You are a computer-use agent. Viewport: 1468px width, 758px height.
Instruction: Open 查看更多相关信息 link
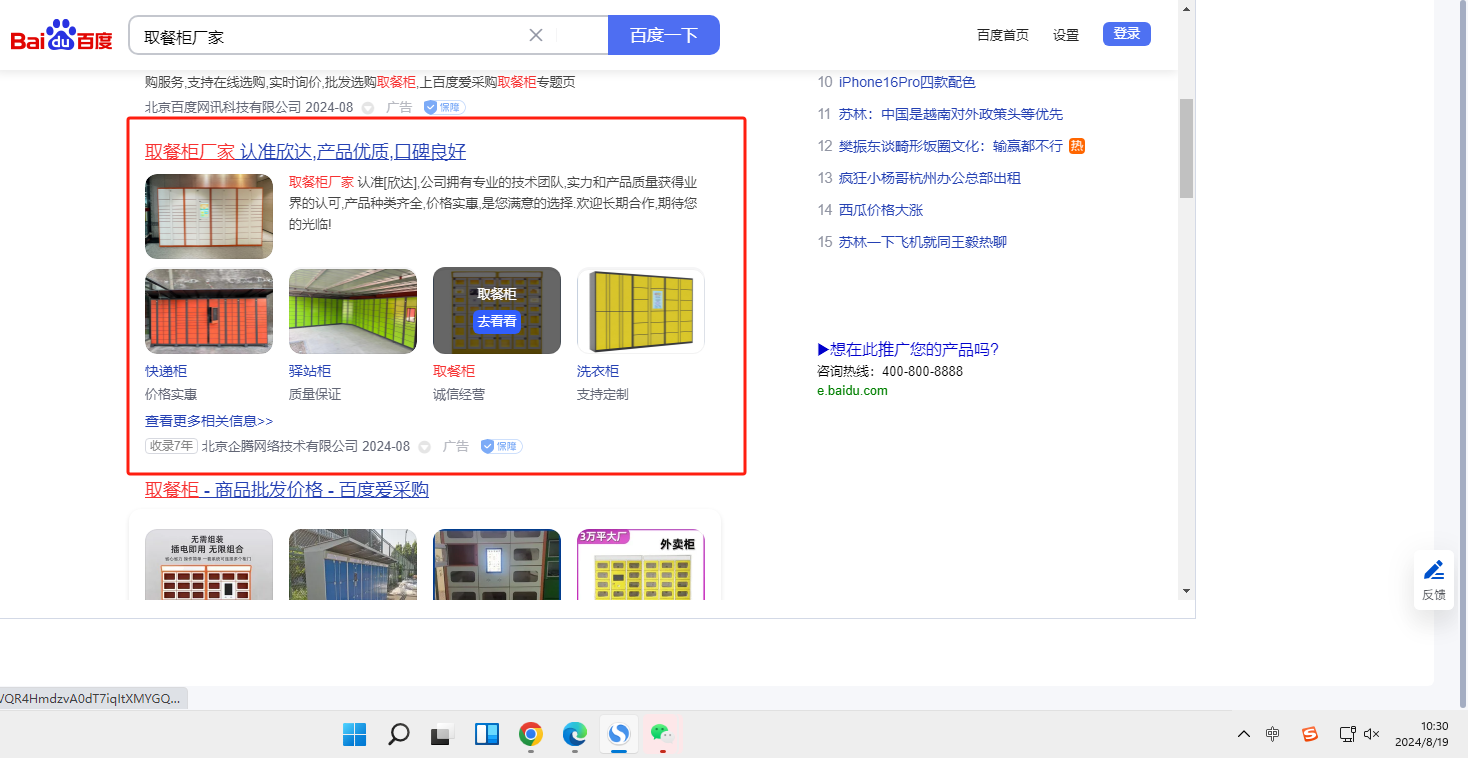tap(209, 421)
